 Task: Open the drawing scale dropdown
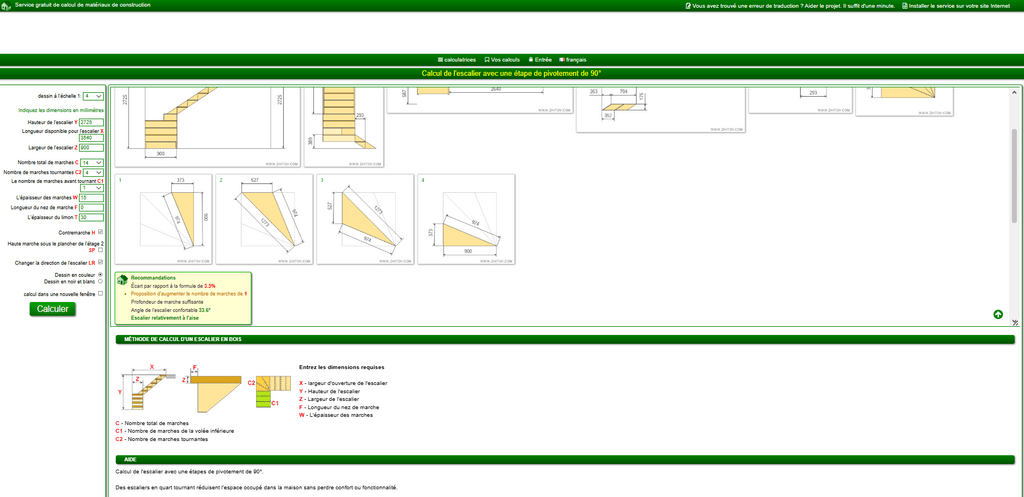pos(93,96)
